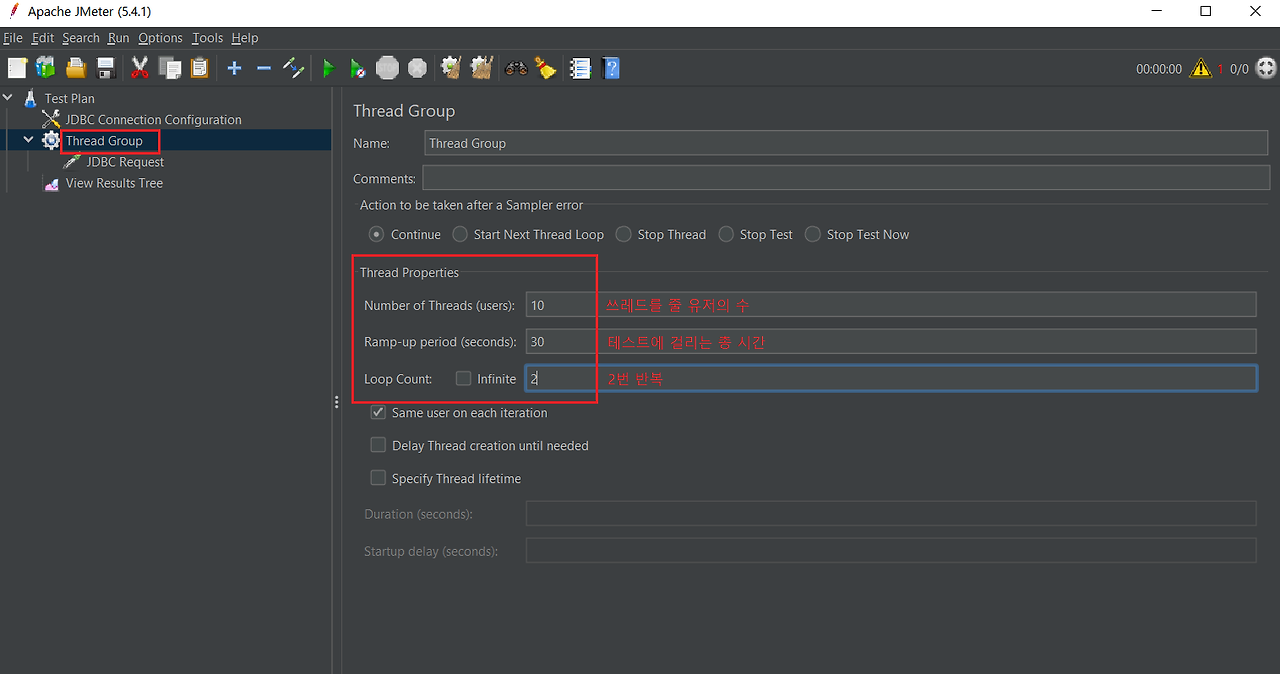The image size is (1280, 674).
Task: Click the Cut scissors icon
Action: click(140, 68)
